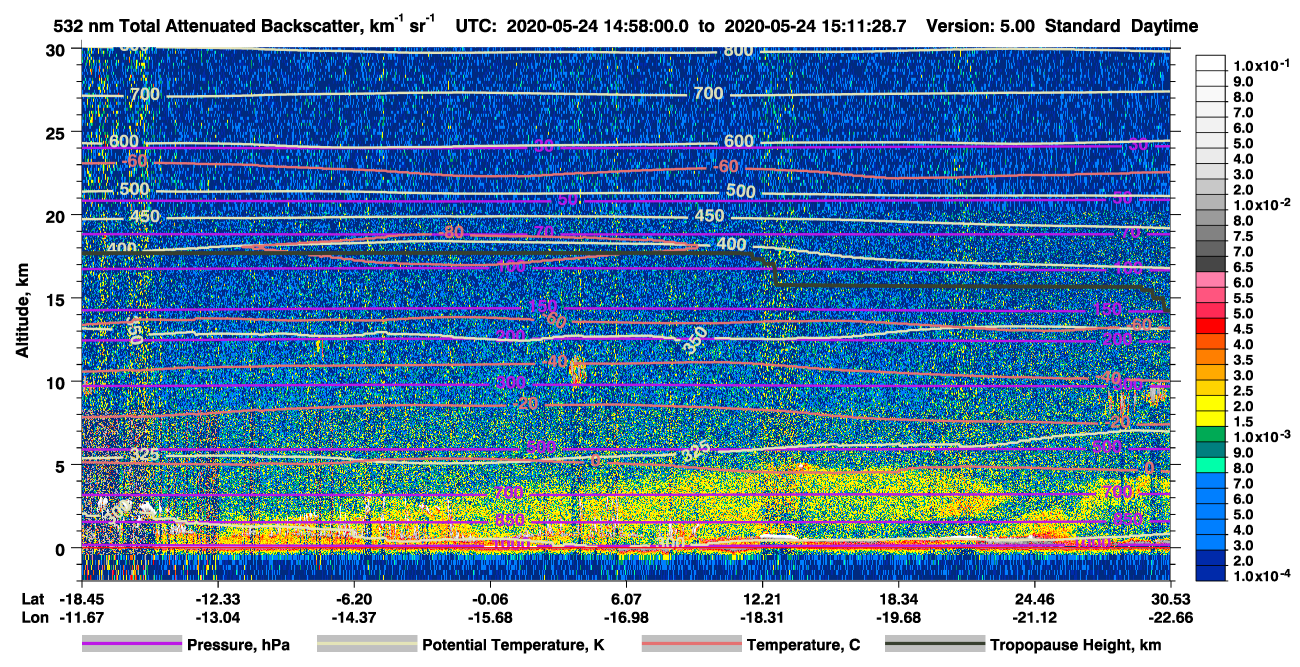This screenshot has height=667, width=1300.
Task: Click the longitude value '-11.67'
Action: [x=81, y=617]
